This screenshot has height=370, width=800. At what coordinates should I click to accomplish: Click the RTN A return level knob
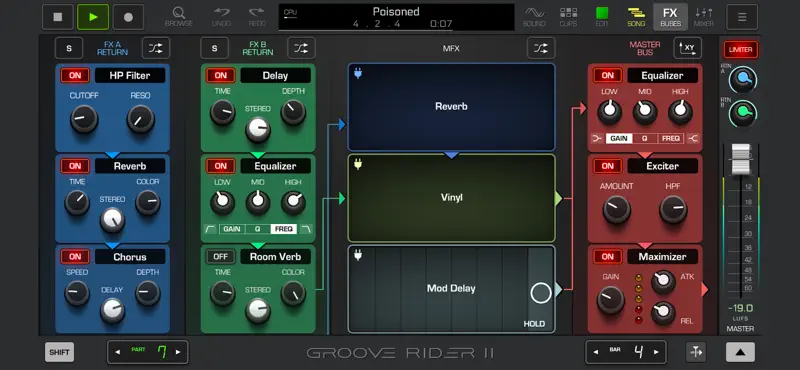pos(743,80)
